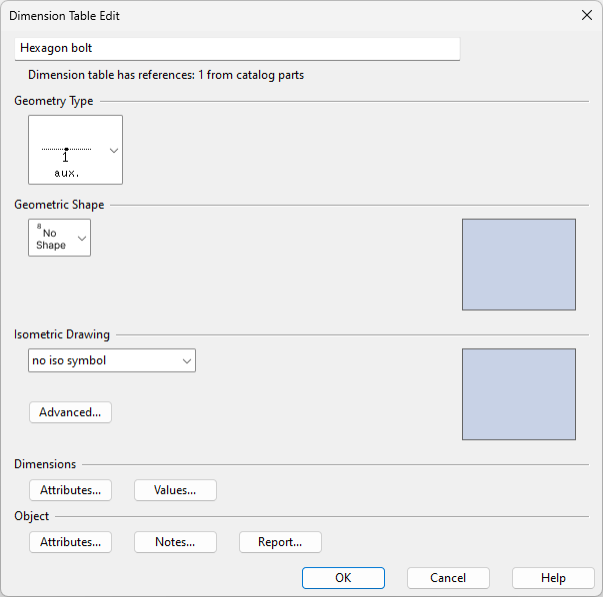Open the Object Notes dialog
The height and width of the screenshot is (597, 603).
tap(175, 542)
